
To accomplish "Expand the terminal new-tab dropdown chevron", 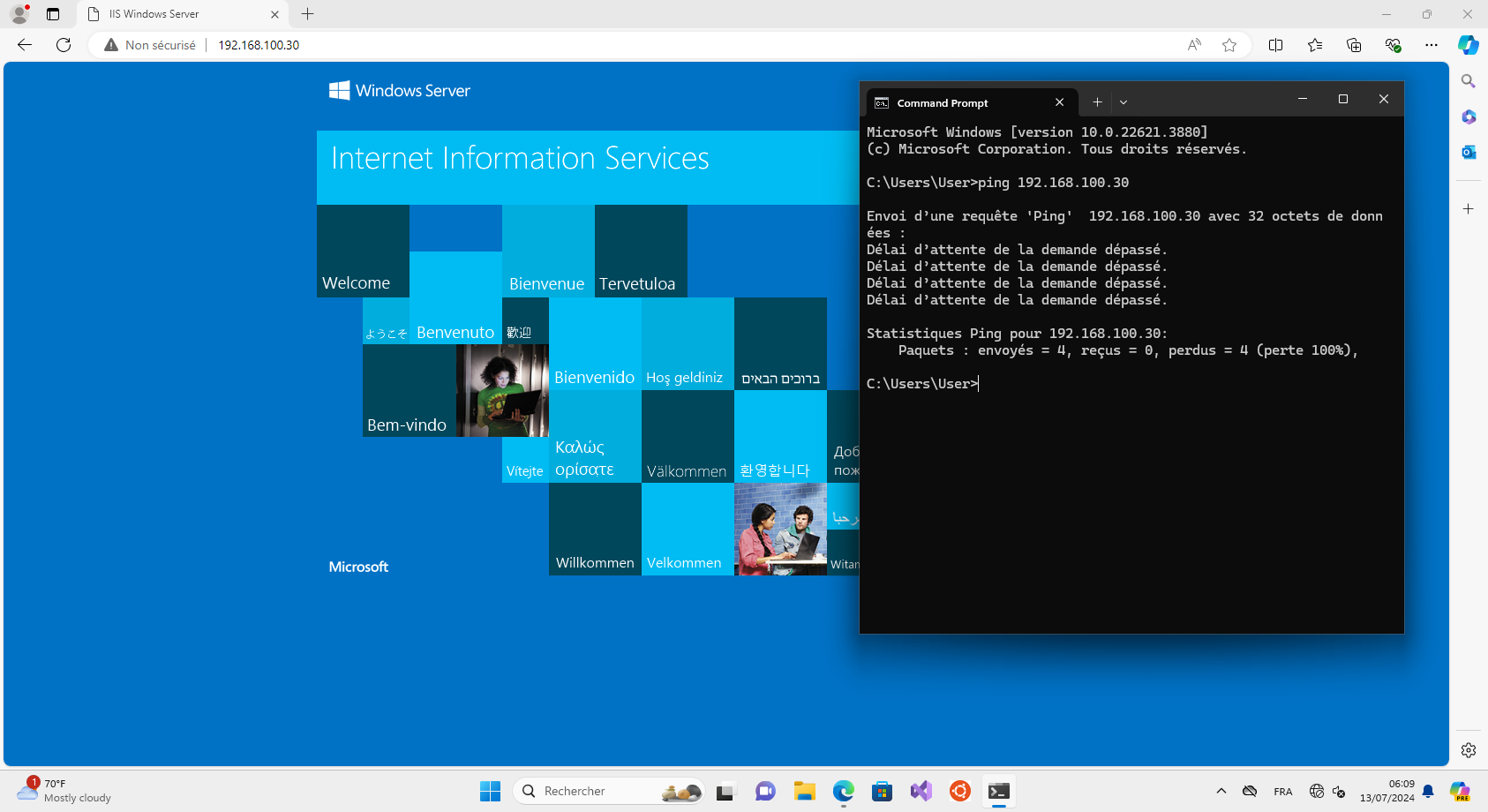I will 1124,102.
